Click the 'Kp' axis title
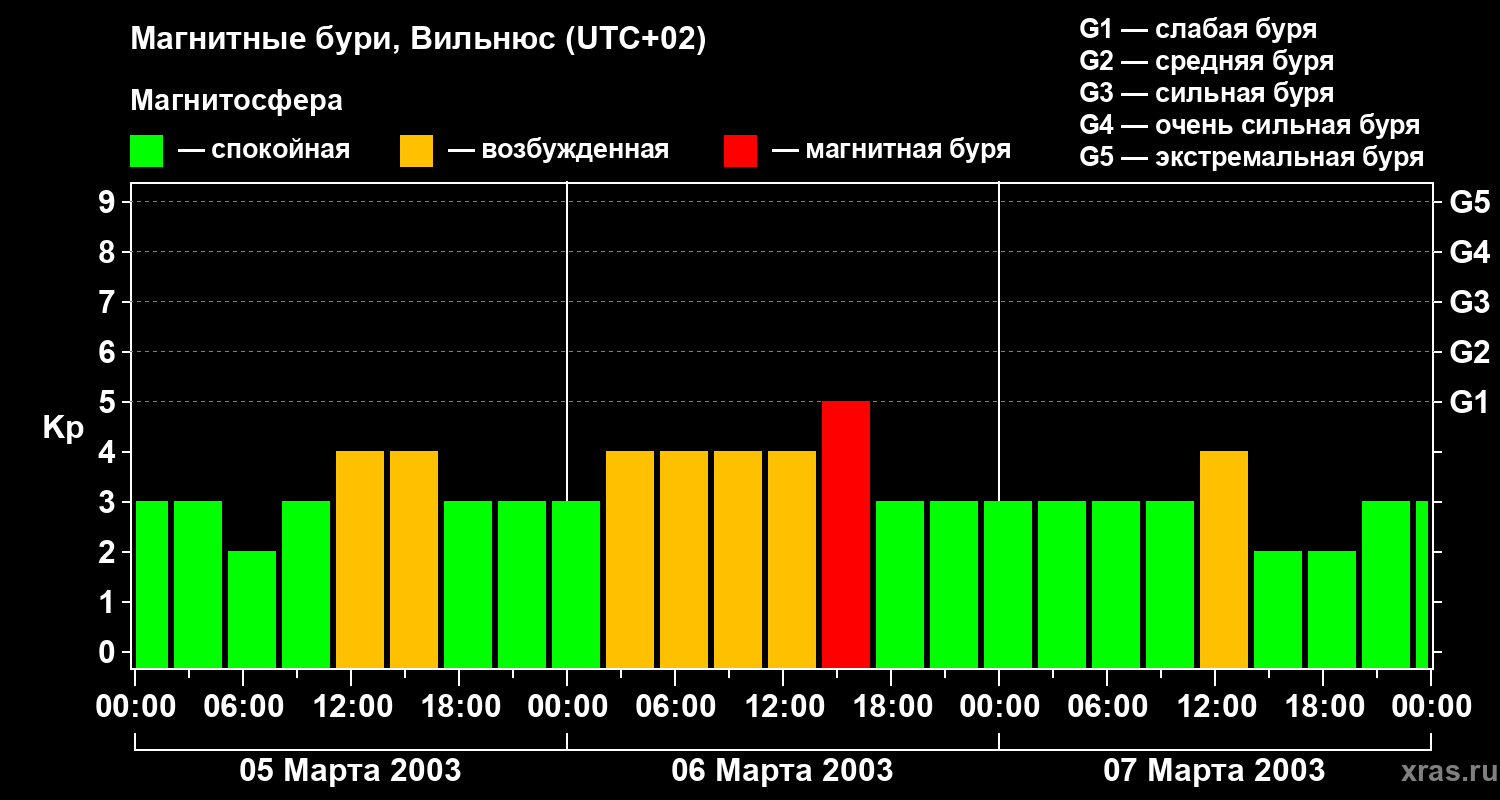The image size is (1500, 800). pos(64,428)
